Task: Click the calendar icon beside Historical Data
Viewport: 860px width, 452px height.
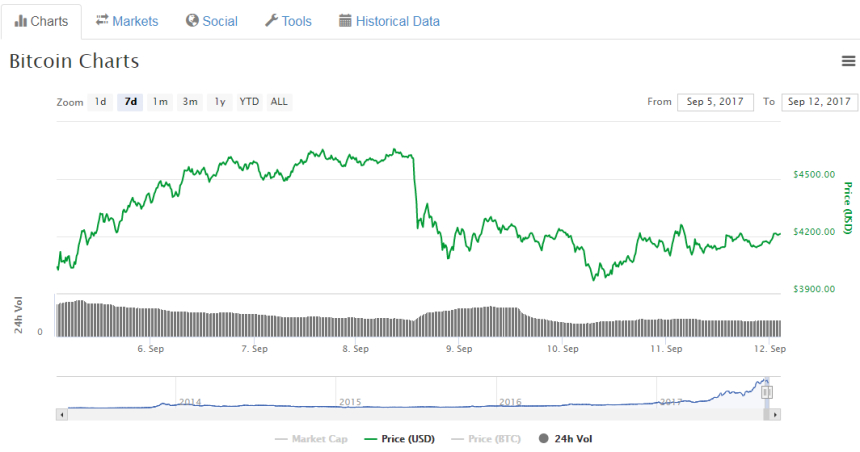Action: click(x=345, y=21)
